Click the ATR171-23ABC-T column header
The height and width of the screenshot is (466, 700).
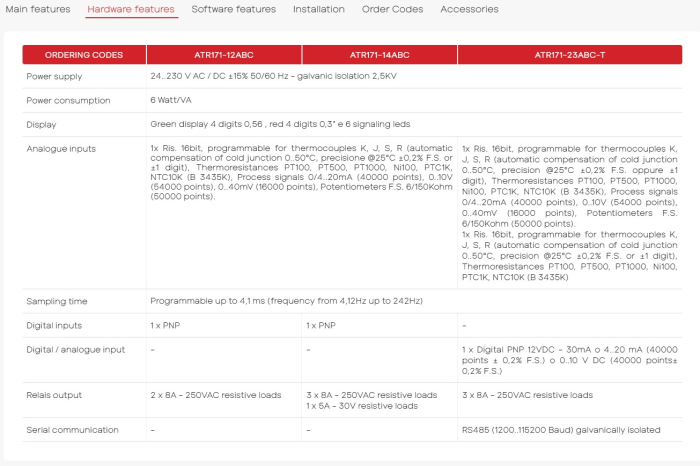click(x=570, y=55)
